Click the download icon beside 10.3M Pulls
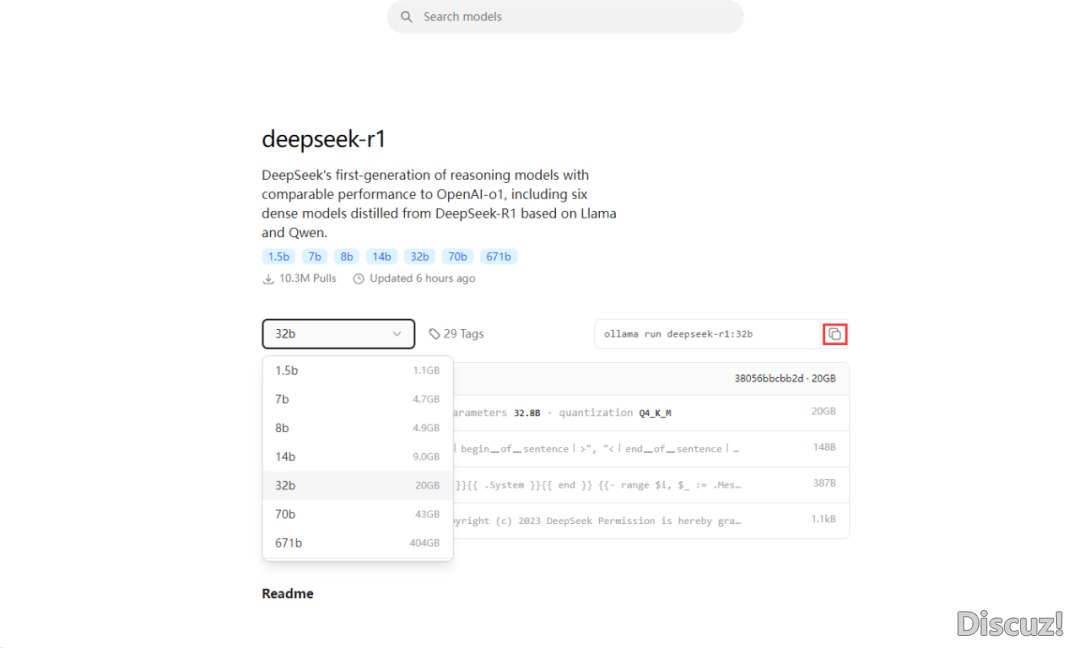The image size is (1080, 648). pyautogui.click(x=268, y=279)
